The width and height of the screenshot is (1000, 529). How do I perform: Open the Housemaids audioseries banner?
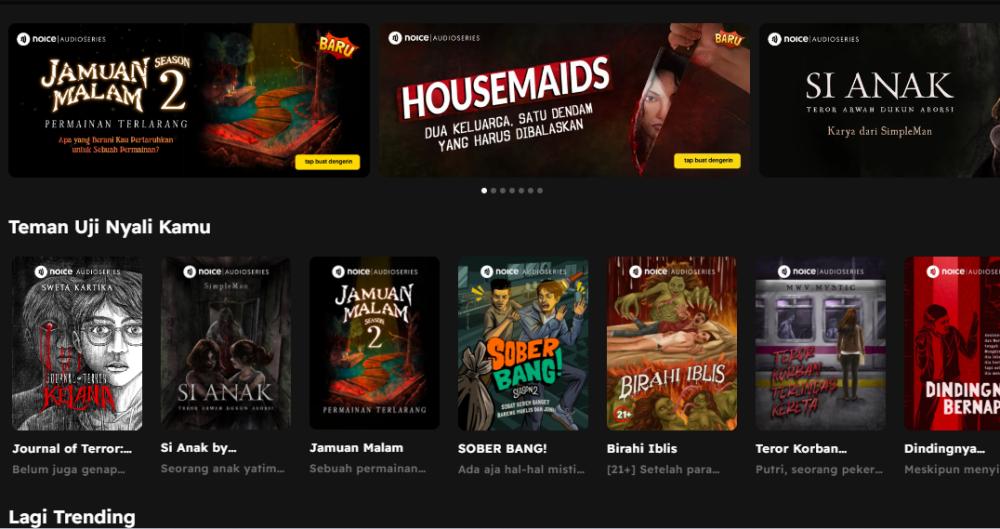[564, 100]
